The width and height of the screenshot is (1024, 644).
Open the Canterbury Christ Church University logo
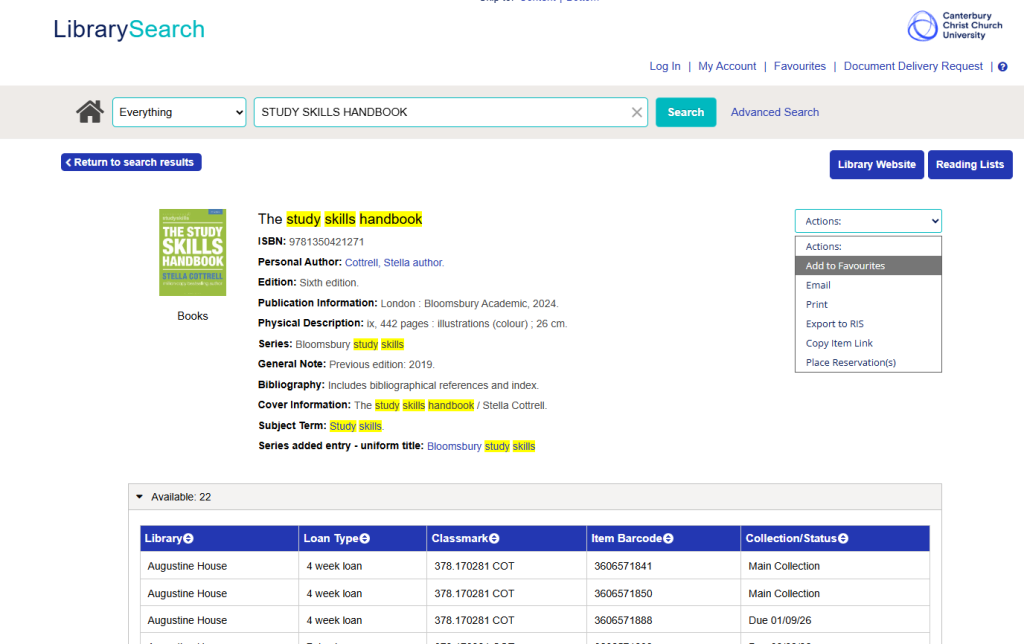click(x=955, y=25)
